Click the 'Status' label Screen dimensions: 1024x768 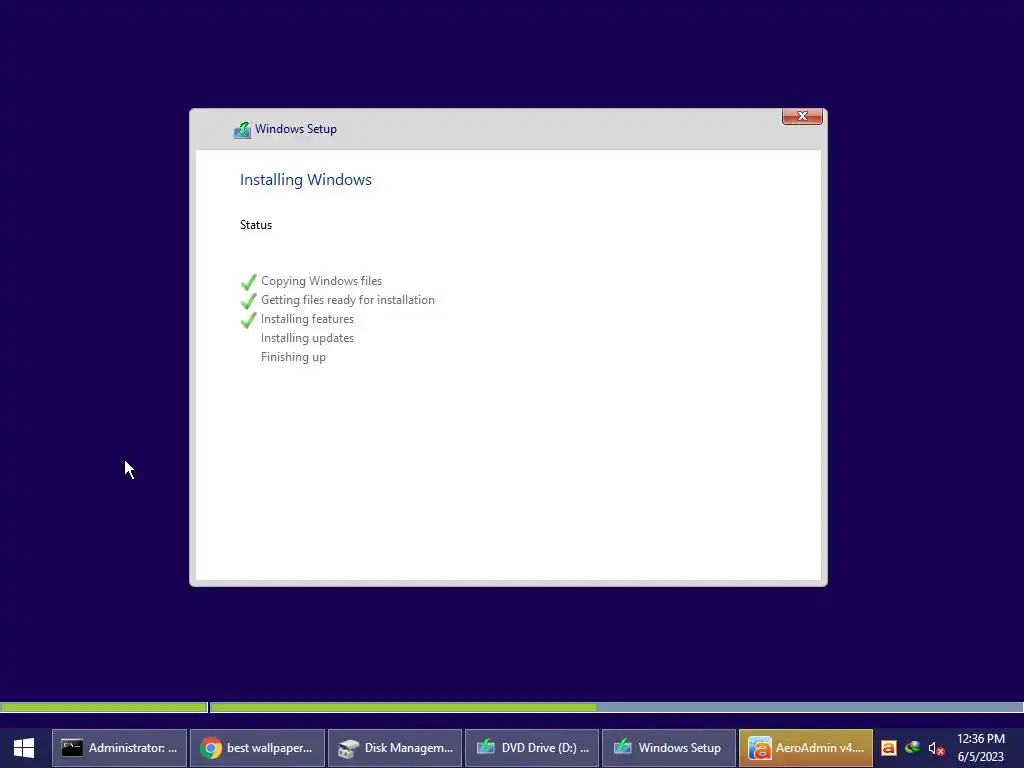(x=256, y=225)
